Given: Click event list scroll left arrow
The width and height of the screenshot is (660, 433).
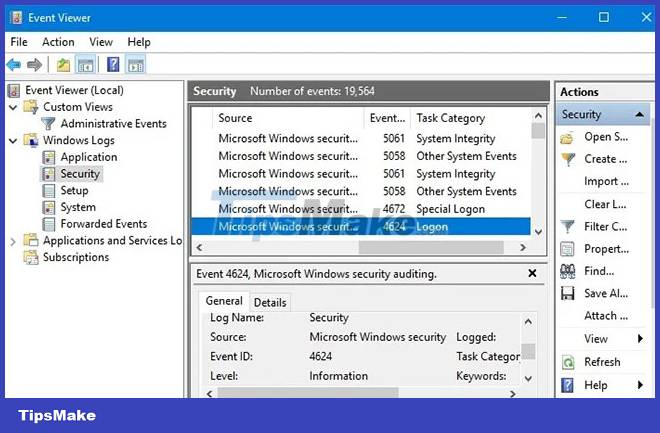Looking at the screenshot, I should 200,247.
